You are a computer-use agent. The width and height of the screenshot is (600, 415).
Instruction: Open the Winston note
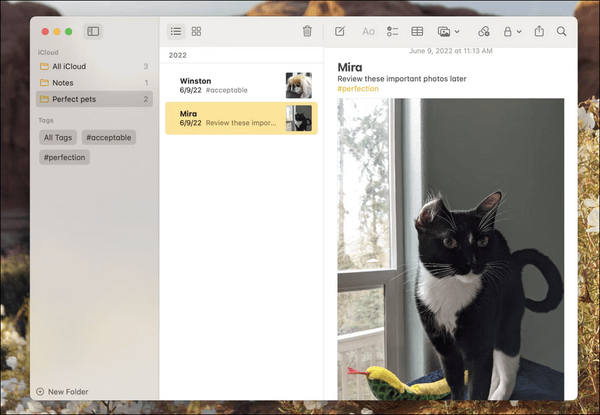click(x=241, y=85)
